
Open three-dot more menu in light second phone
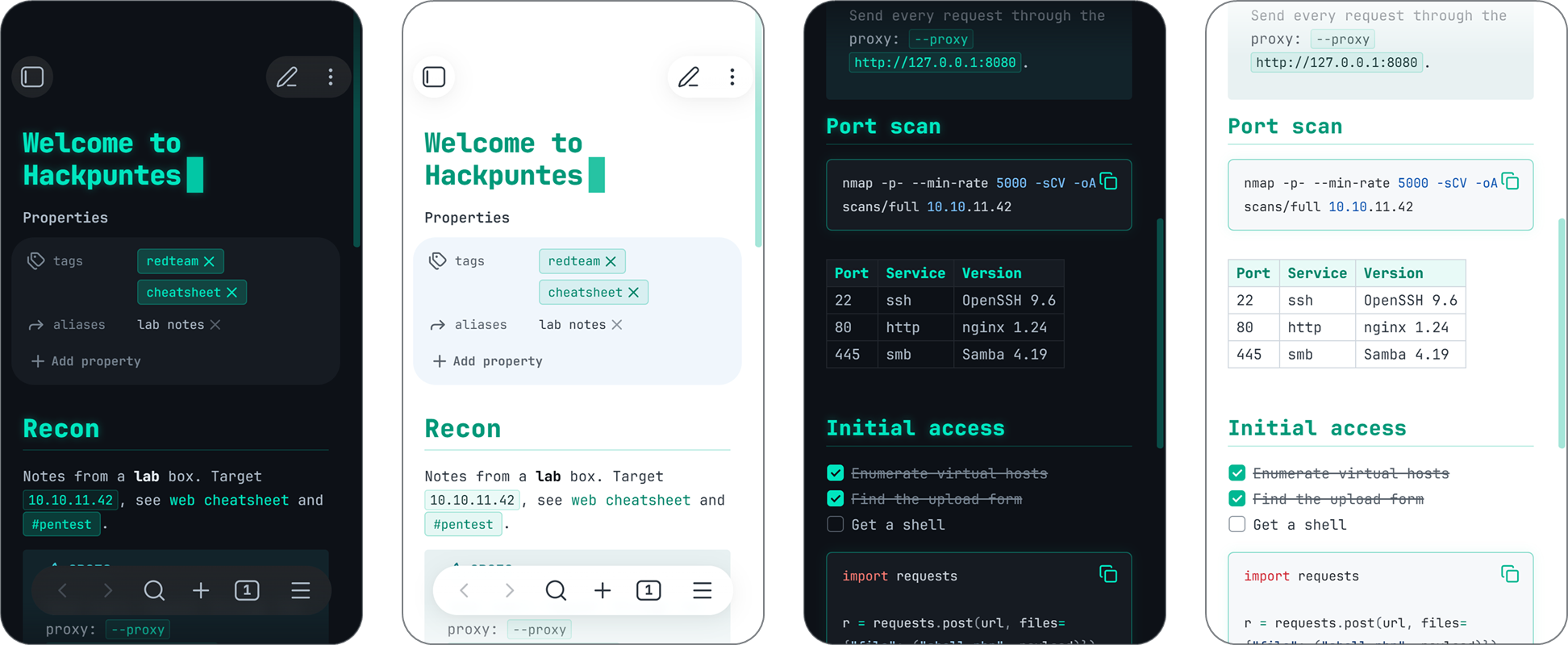[x=732, y=77]
